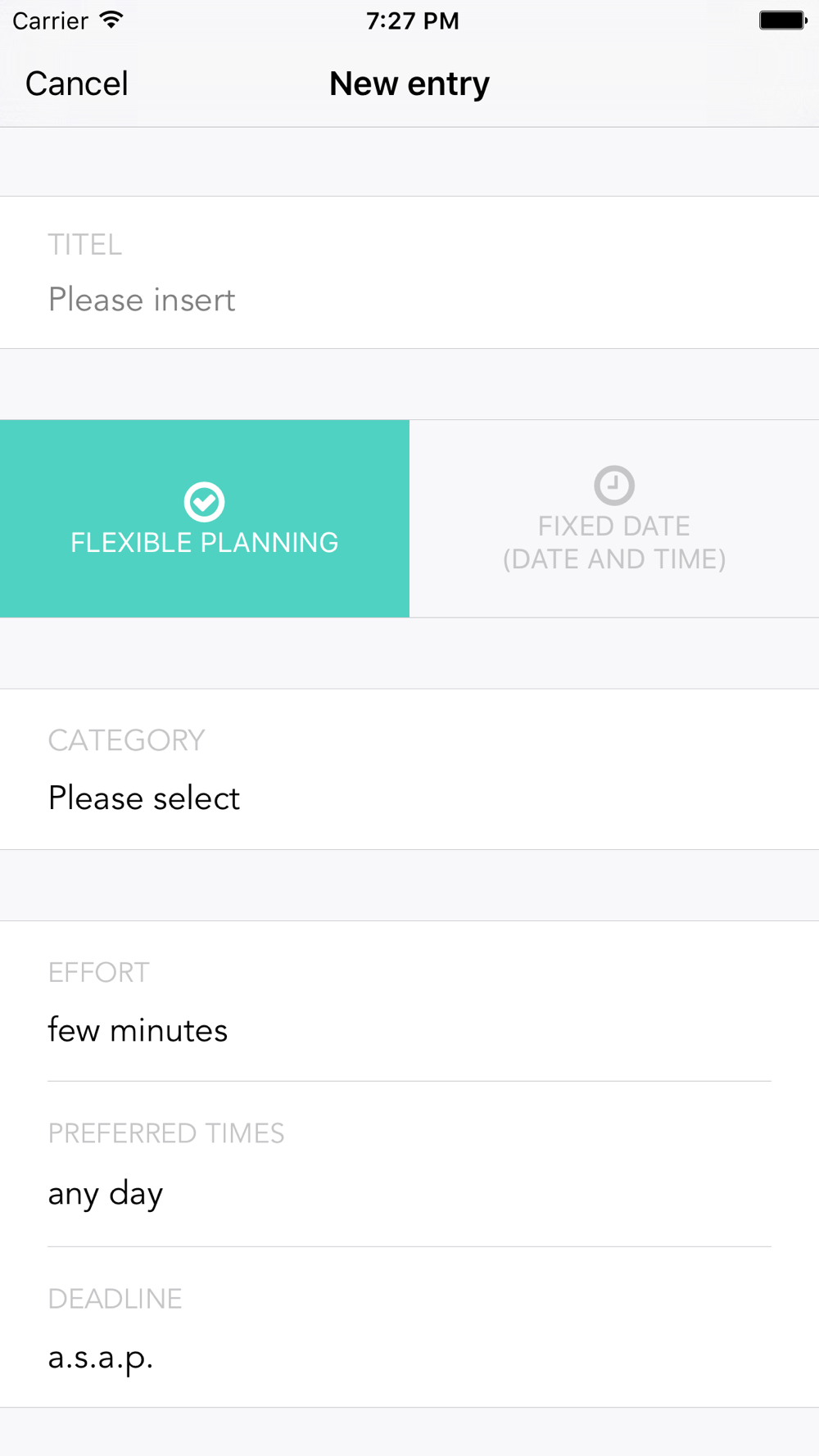The width and height of the screenshot is (819, 1456).
Task: Click the checkmark icon on Flexible Planning
Action: (204, 501)
